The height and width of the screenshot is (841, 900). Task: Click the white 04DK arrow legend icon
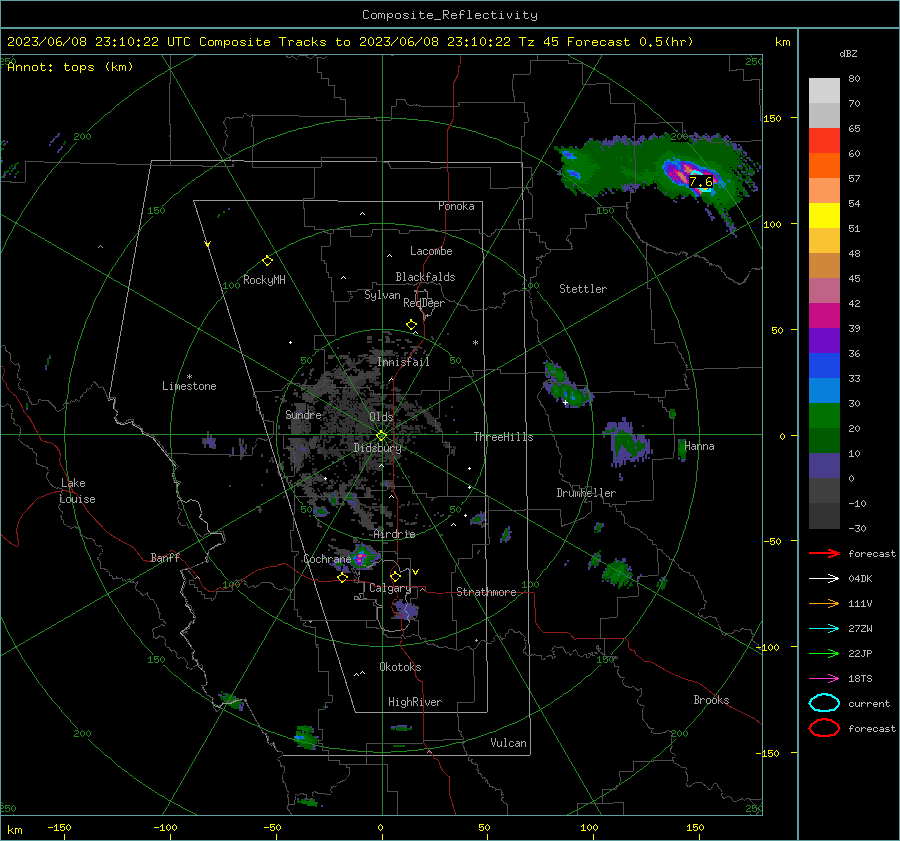824,579
